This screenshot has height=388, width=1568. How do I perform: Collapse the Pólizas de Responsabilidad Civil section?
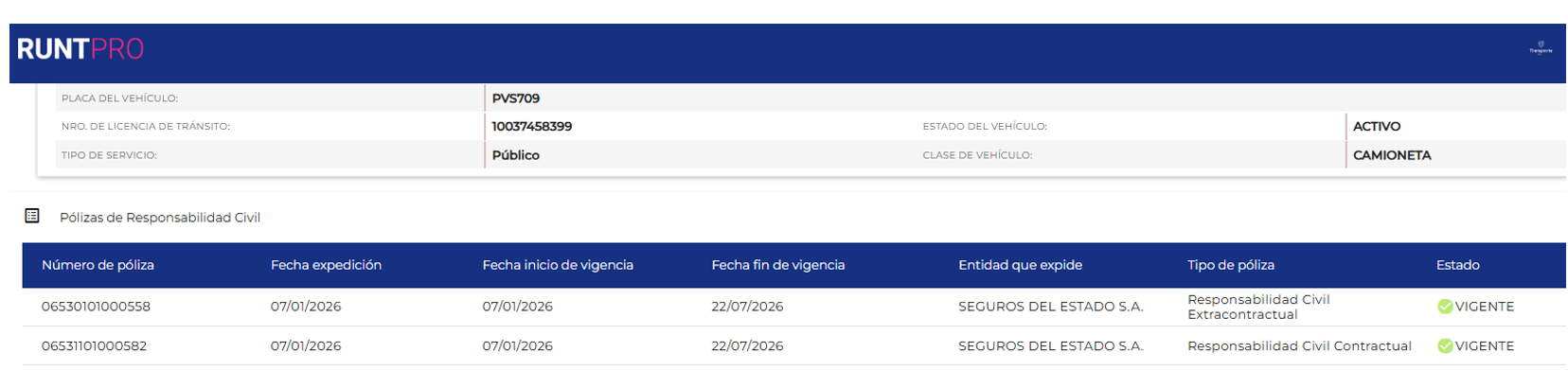coord(160,218)
